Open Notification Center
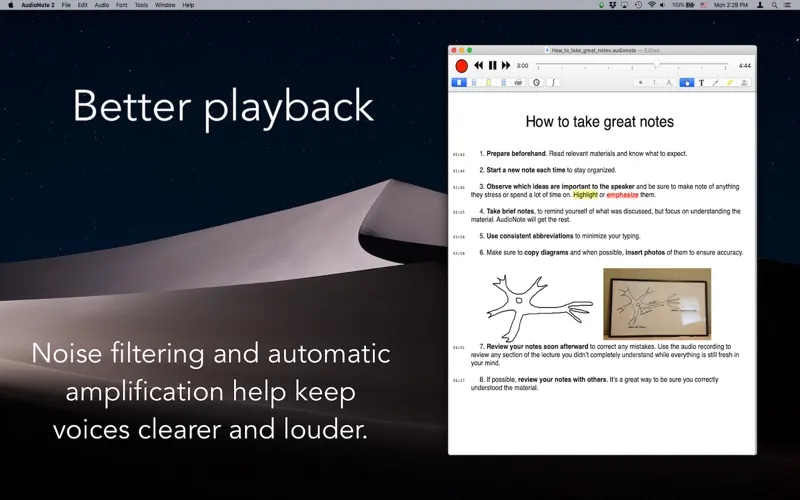The image size is (800, 500). [x=789, y=5]
